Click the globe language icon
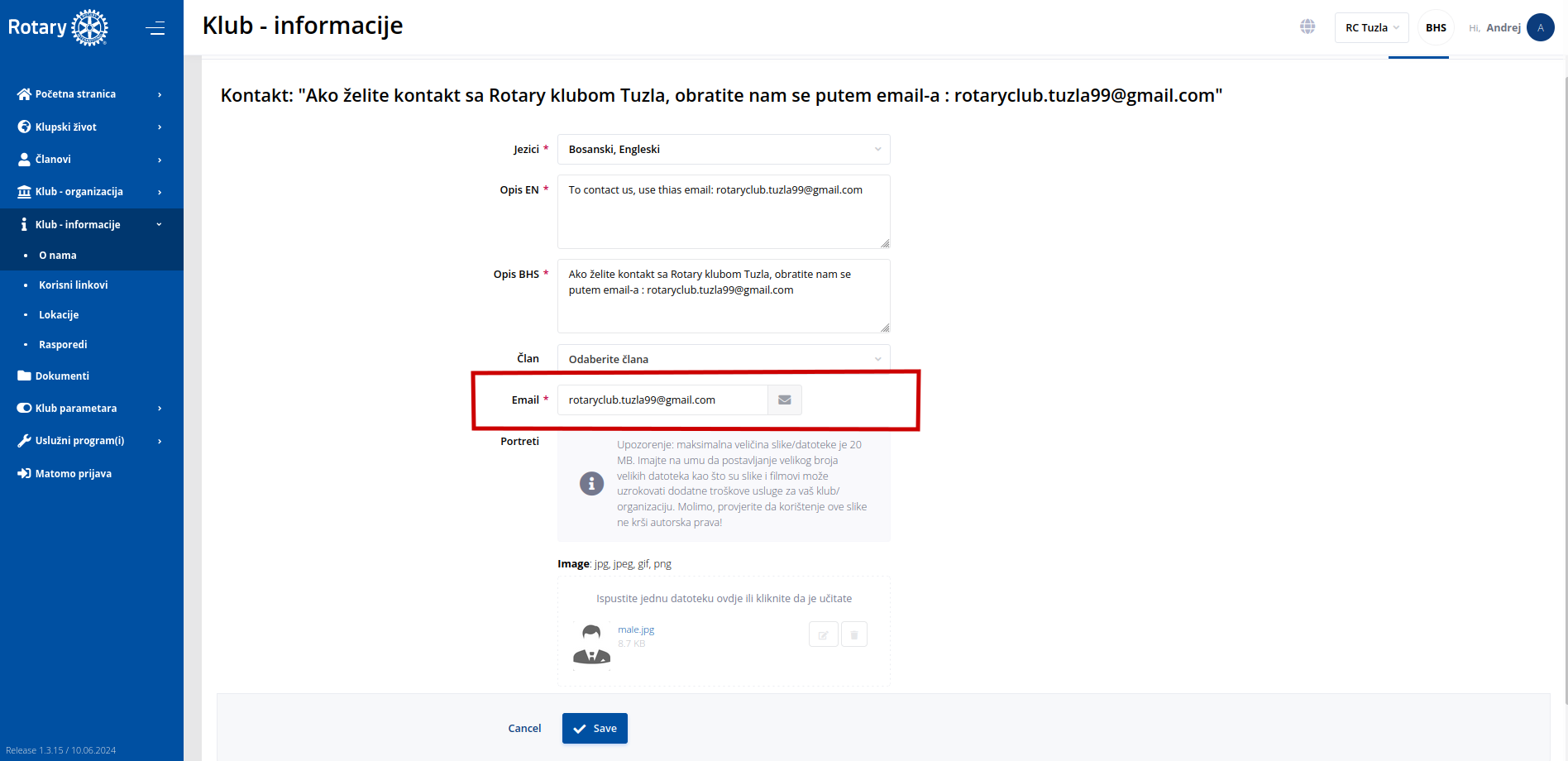 [1307, 27]
